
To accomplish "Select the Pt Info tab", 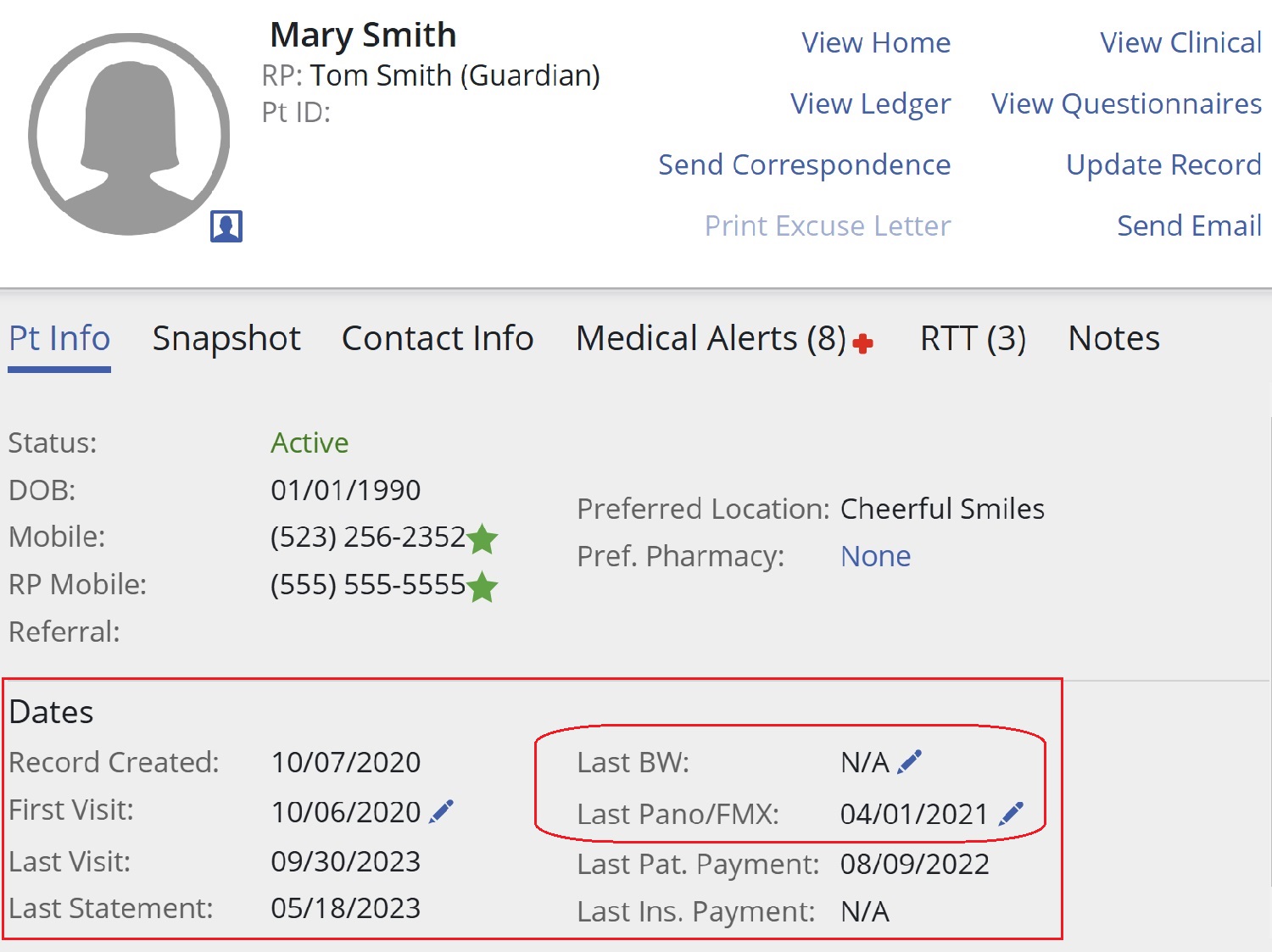I will (59, 338).
